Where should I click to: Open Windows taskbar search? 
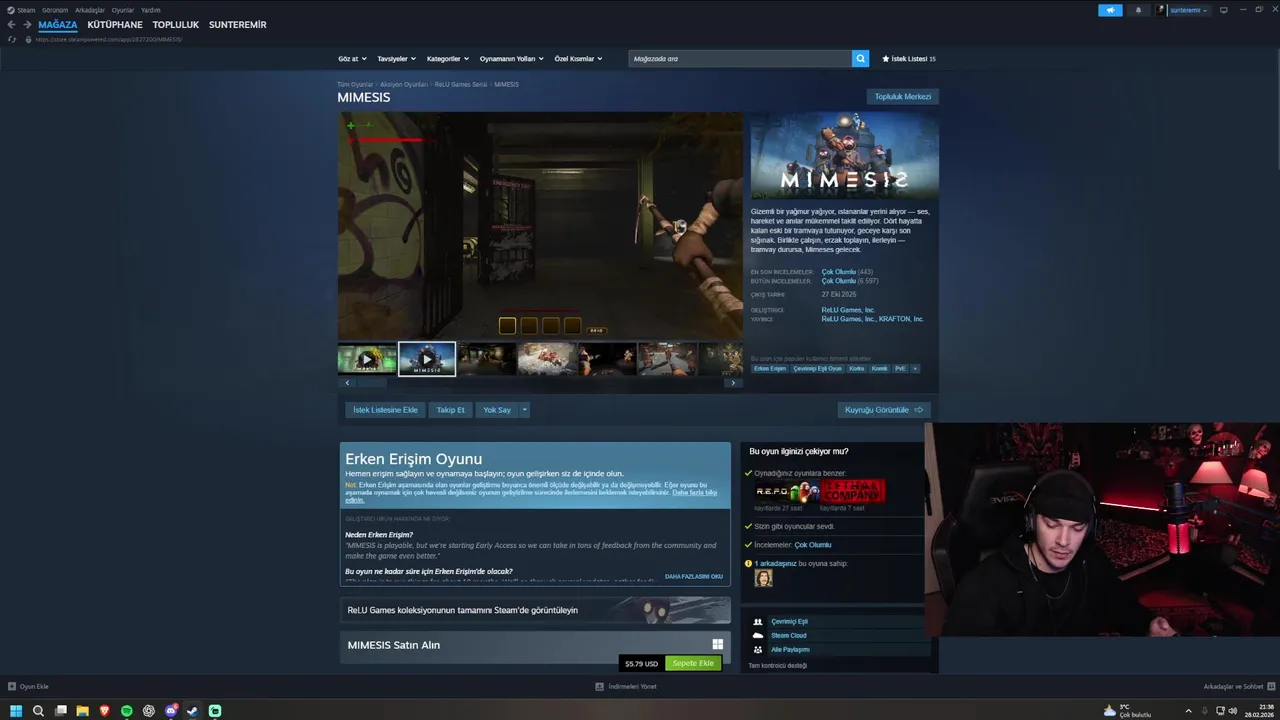click(x=38, y=711)
